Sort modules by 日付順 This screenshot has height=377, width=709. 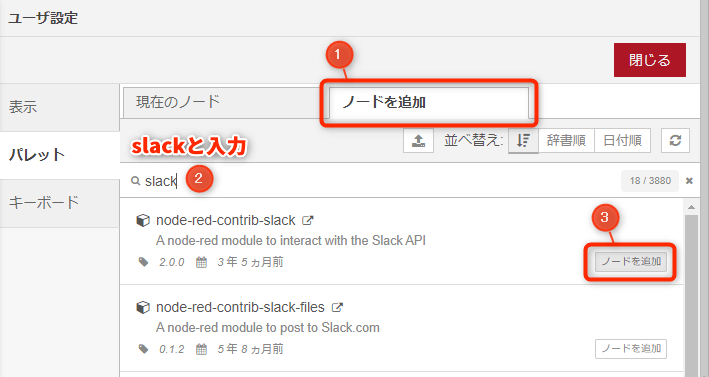(x=622, y=141)
